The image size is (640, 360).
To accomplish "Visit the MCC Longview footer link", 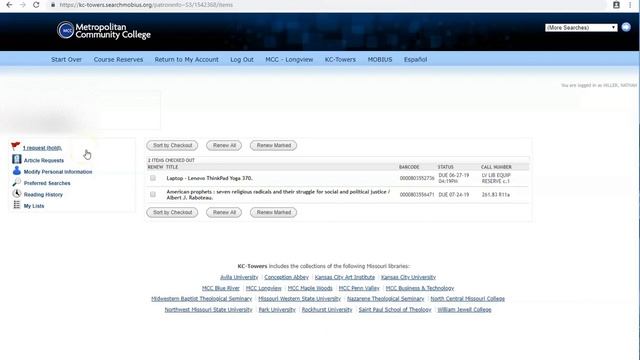I will click(x=264, y=288).
